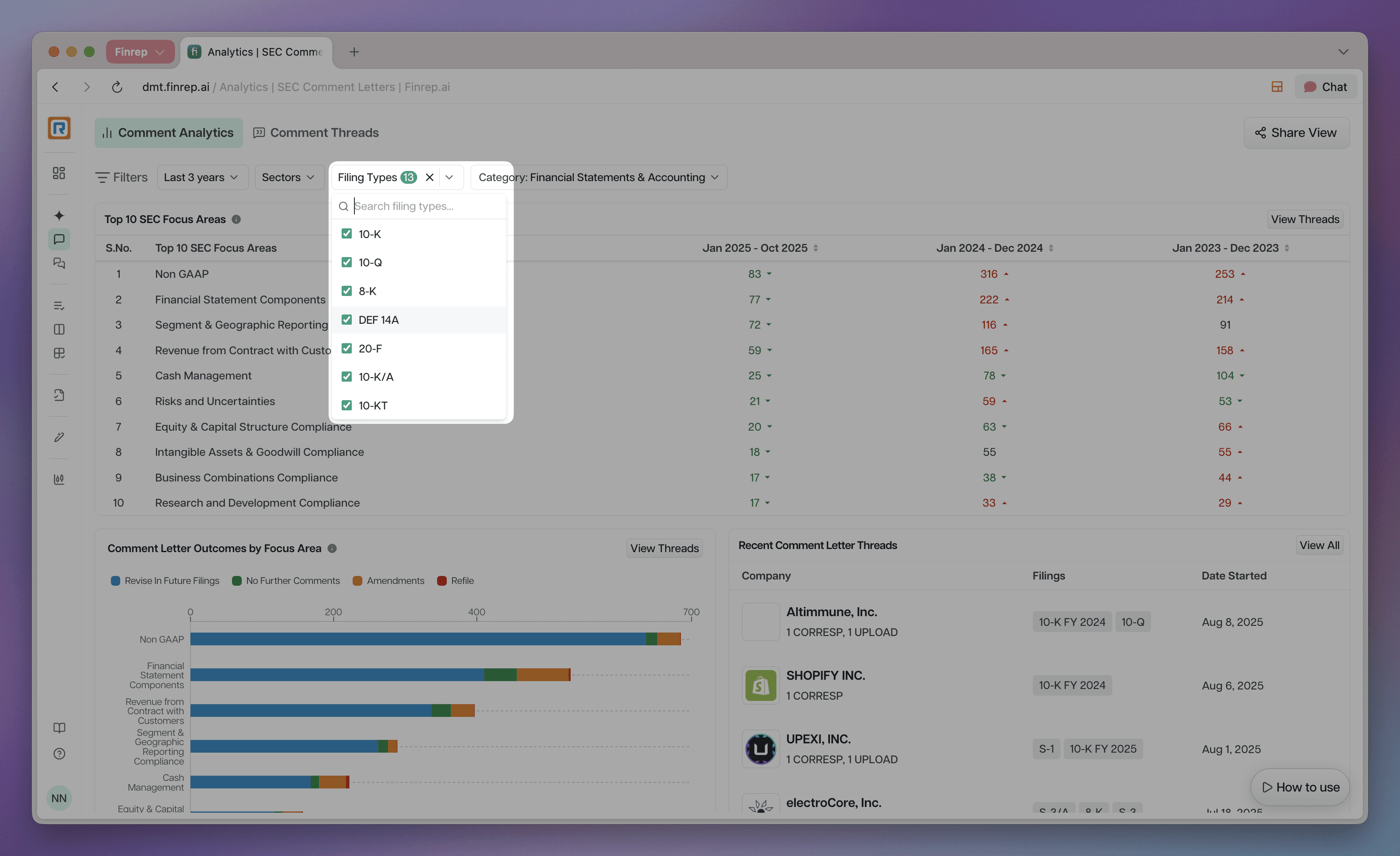Click the split layout icon near Chat
The height and width of the screenshot is (856, 1400).
click(x=1277, y=87)
